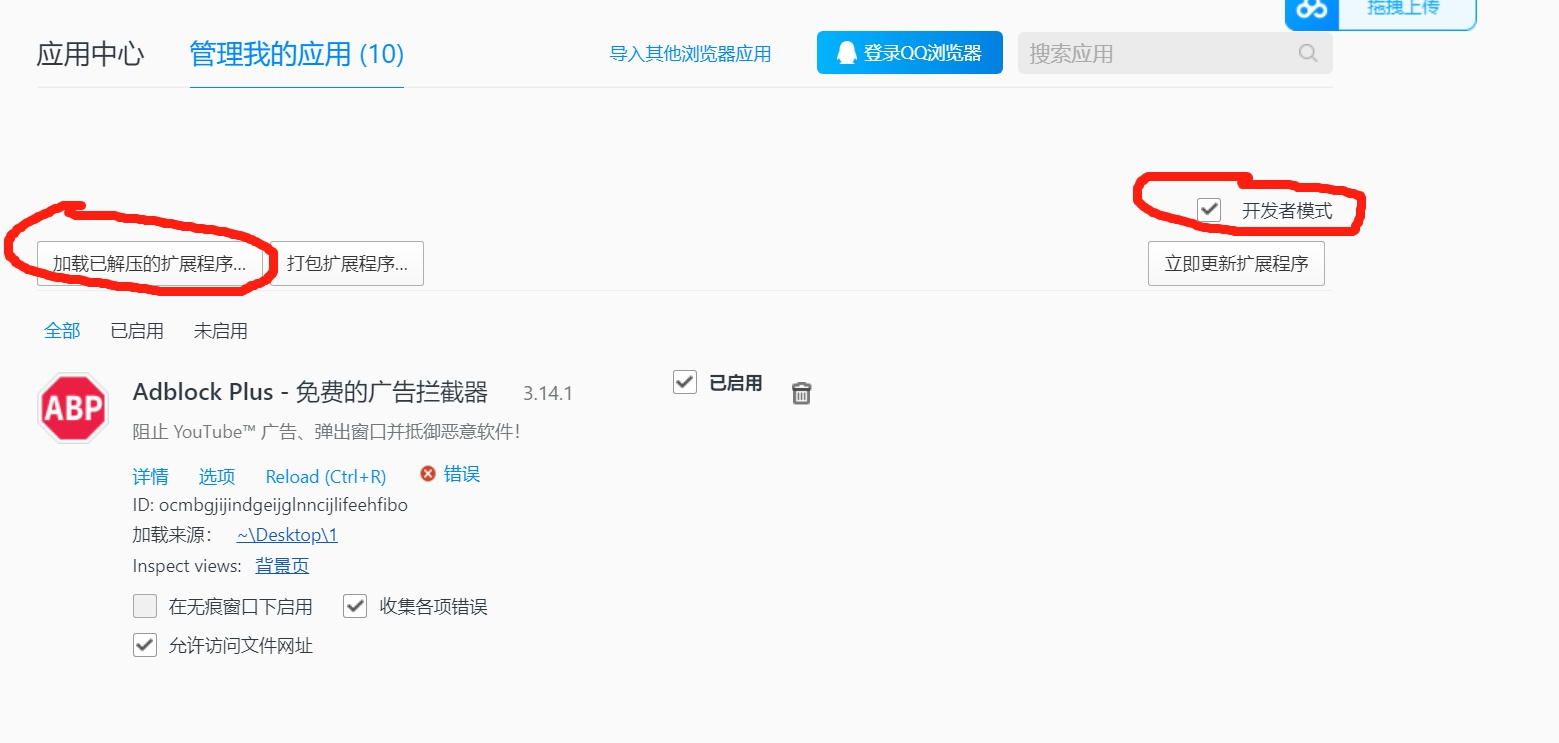Click the version number 3.14.1
Viewport: 1559px width, 743px height.
[x=548, y=393]
